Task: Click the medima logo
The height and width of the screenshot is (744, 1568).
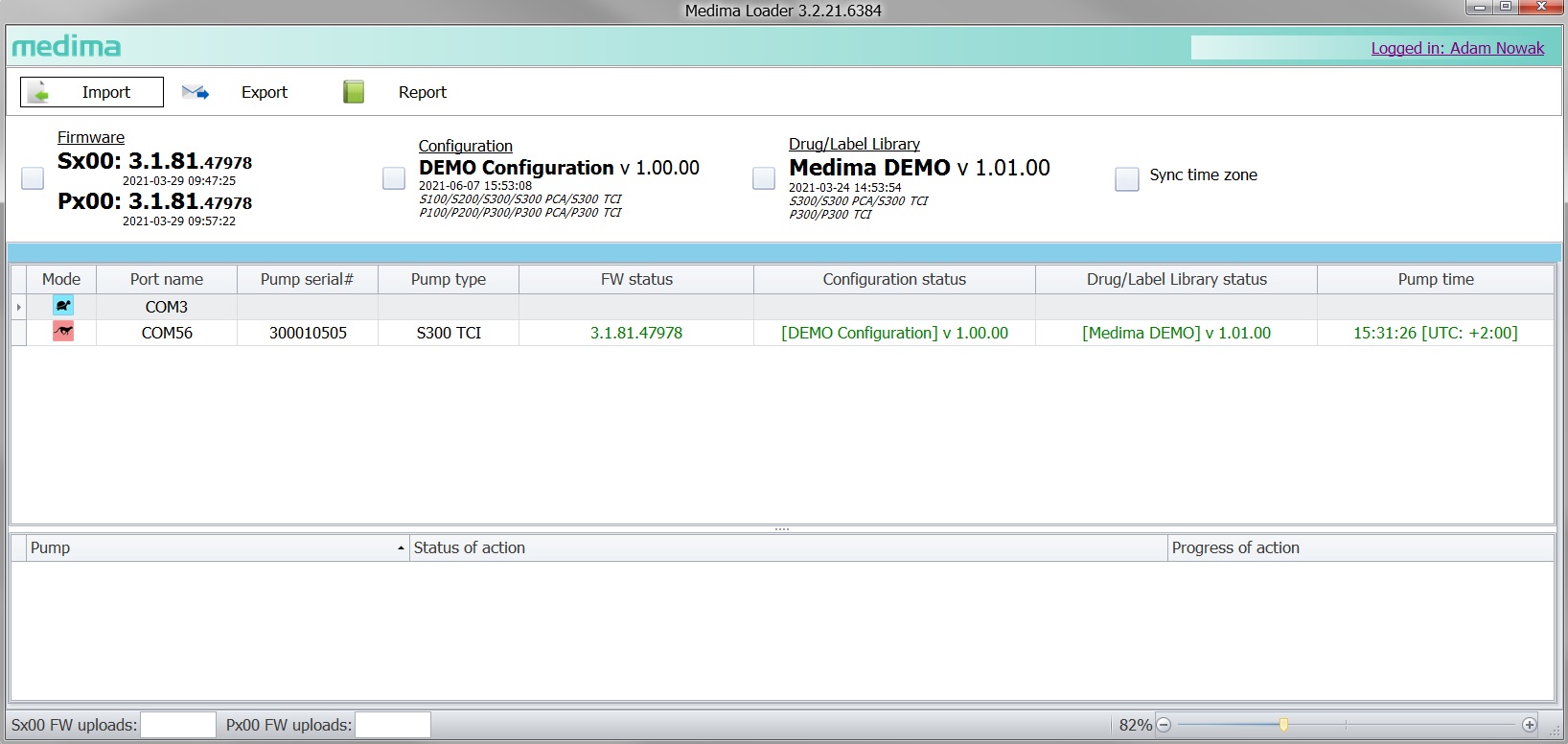Action: [x=66, y=46]
